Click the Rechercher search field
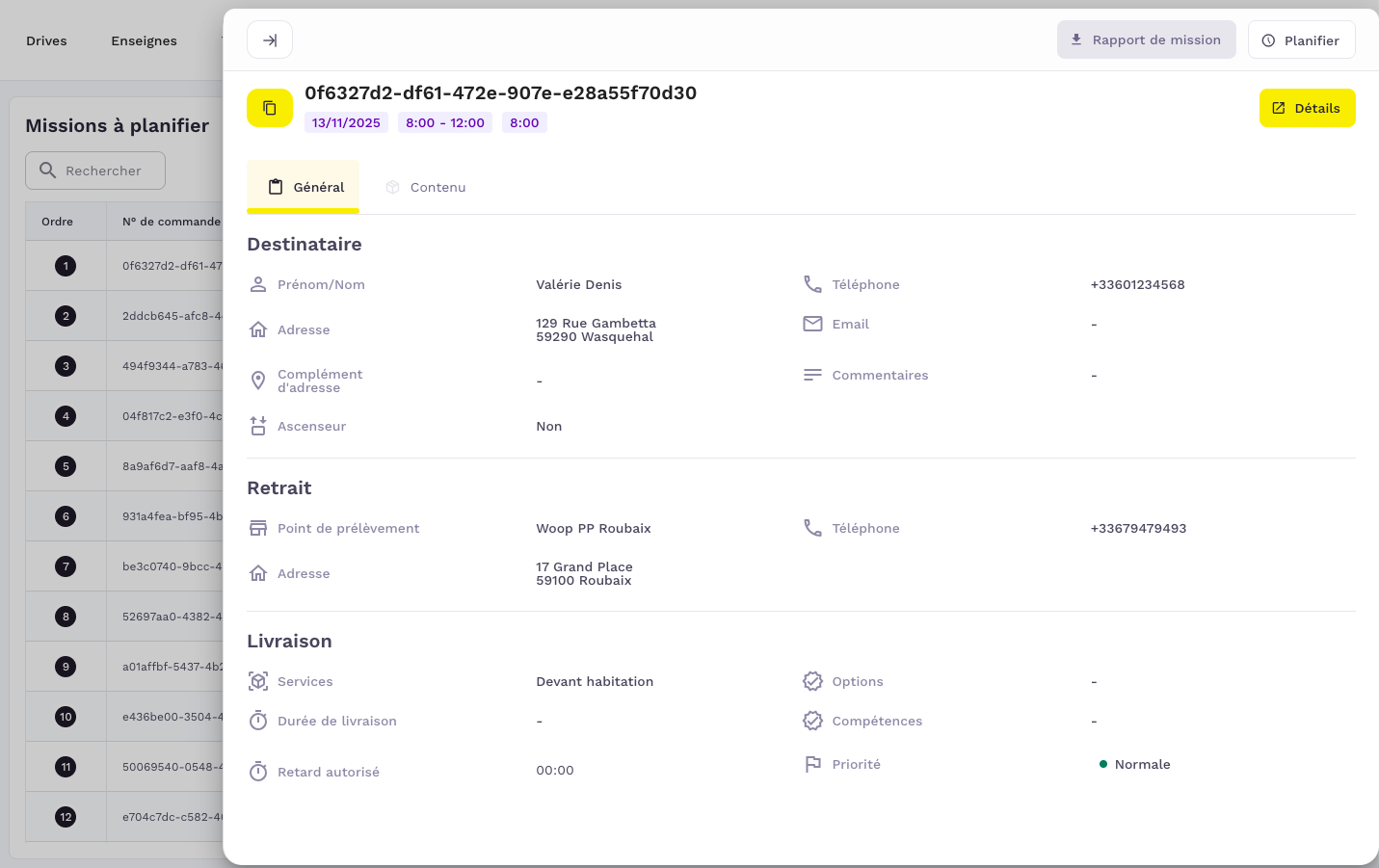Screen dimensions: 1379x868 coord(95,171)
